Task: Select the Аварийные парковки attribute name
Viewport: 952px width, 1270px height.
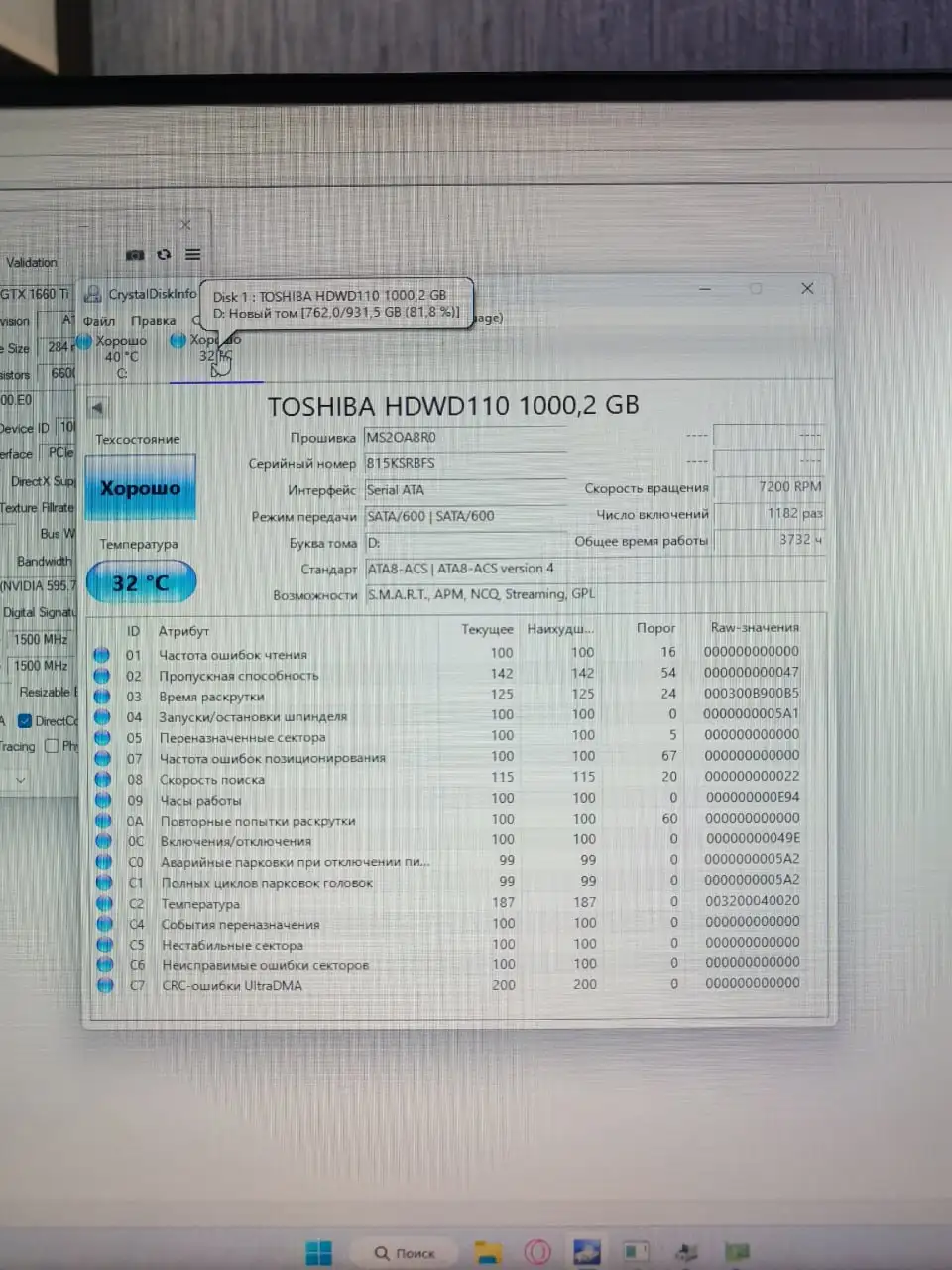Action: 296,862
